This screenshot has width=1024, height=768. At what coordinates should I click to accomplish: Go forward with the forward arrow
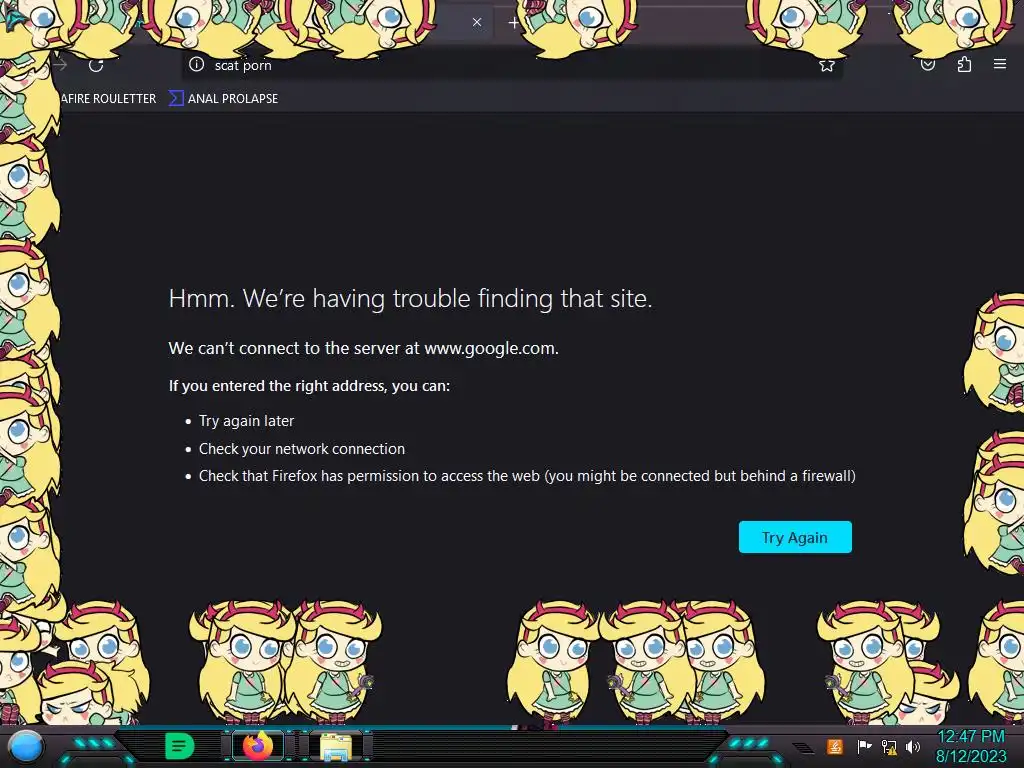point(61,65)
